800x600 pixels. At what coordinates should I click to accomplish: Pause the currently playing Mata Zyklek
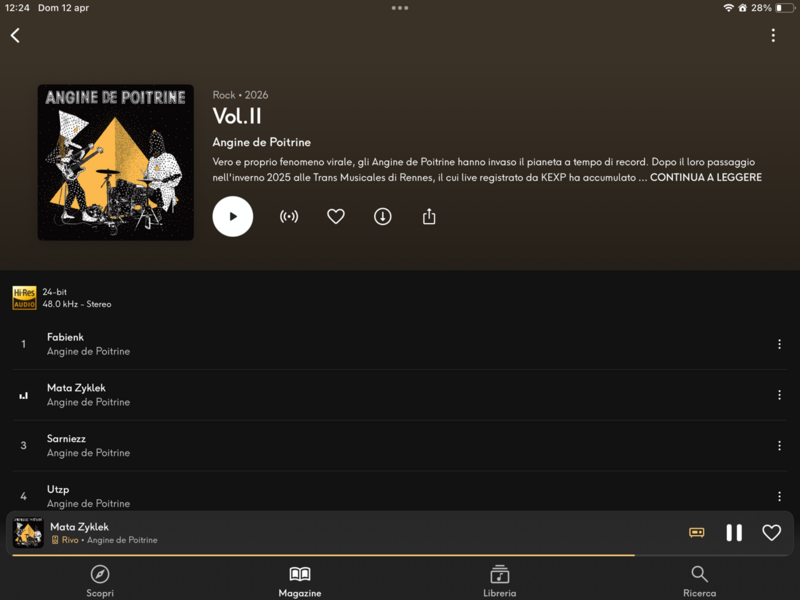(734, 533)
